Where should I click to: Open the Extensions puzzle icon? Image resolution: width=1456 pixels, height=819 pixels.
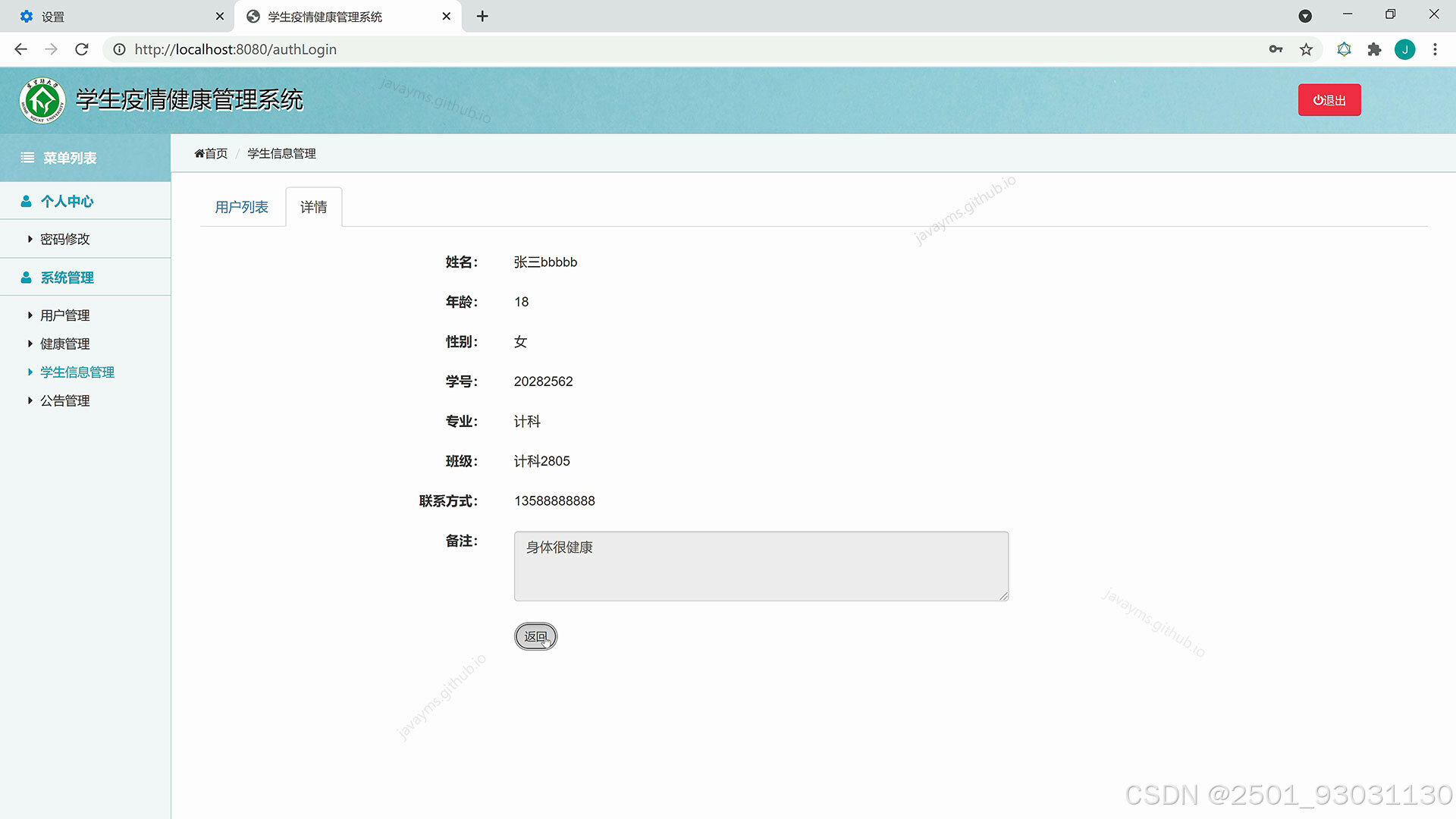(1374, 49)
